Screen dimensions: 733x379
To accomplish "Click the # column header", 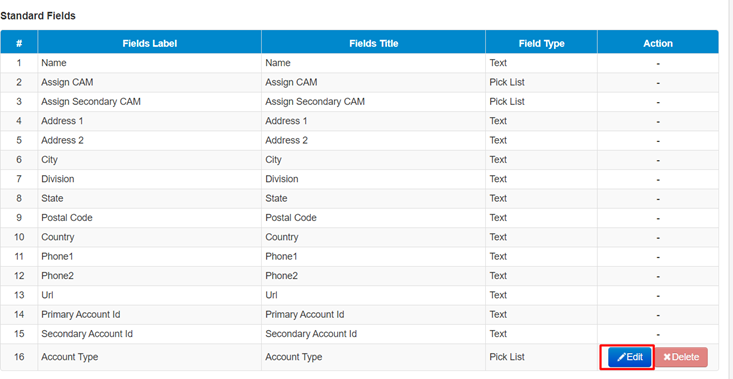I will pyautogui.click(x=19, y=43).
